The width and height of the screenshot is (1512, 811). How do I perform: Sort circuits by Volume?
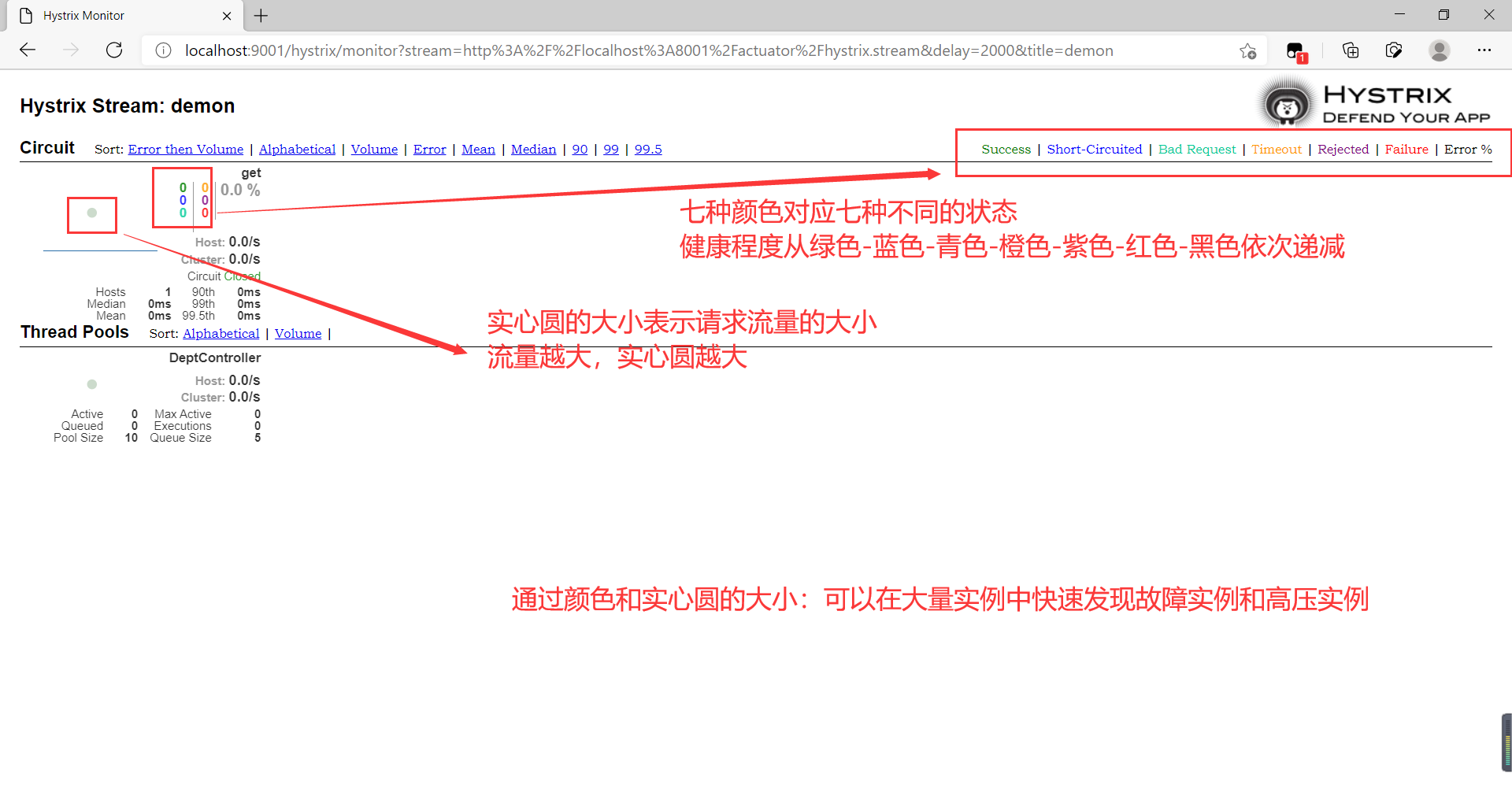pyautogui.click(x=374, y=150)
